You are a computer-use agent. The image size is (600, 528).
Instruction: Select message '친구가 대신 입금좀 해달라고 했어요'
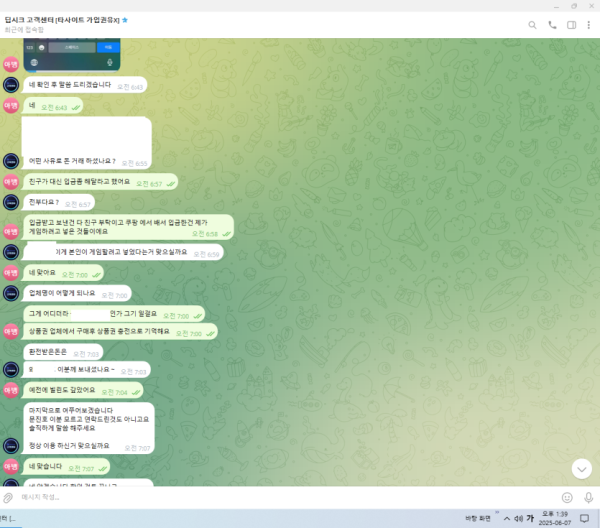(101, 182)
